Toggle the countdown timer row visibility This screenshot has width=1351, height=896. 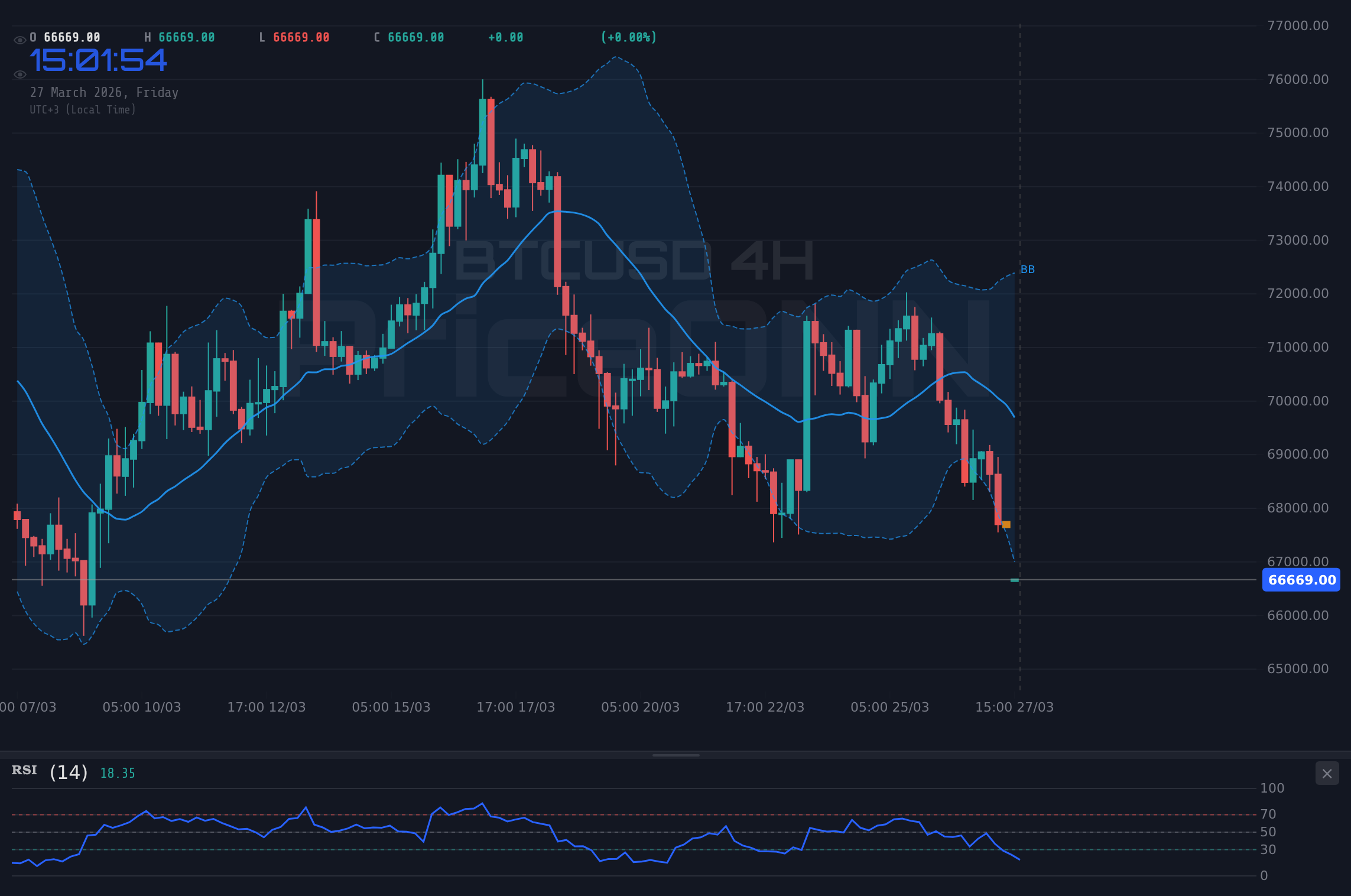pyautogui.click(x=20, y=74)
